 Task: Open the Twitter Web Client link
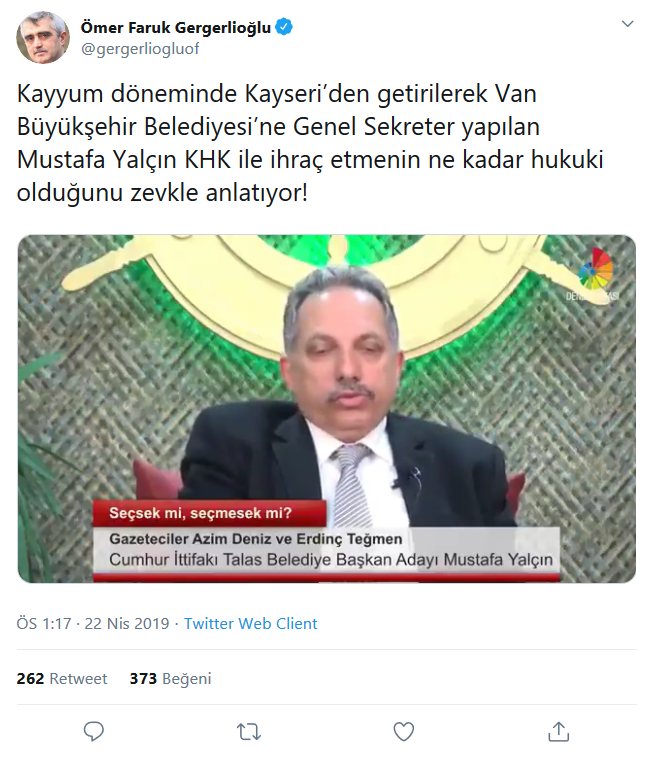[x=250, y=623]
